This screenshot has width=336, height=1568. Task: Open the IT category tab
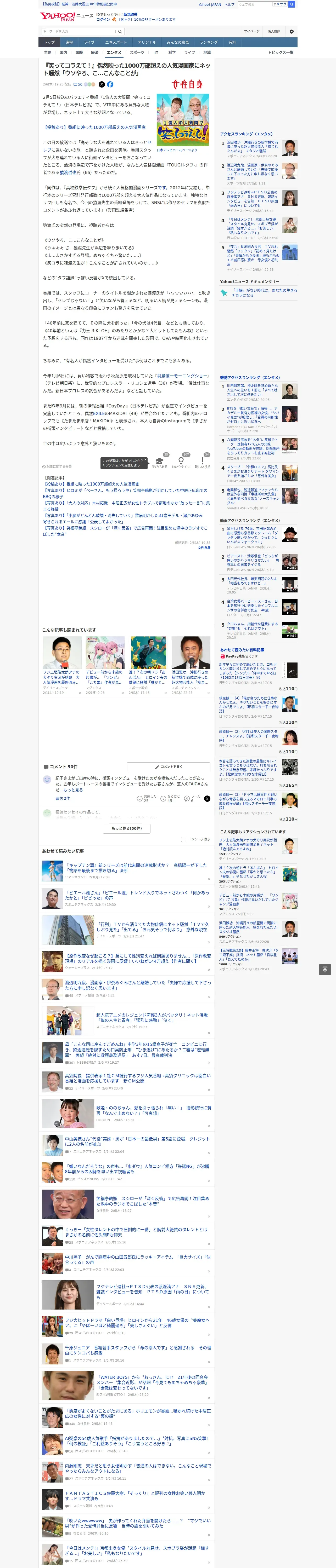156,52
